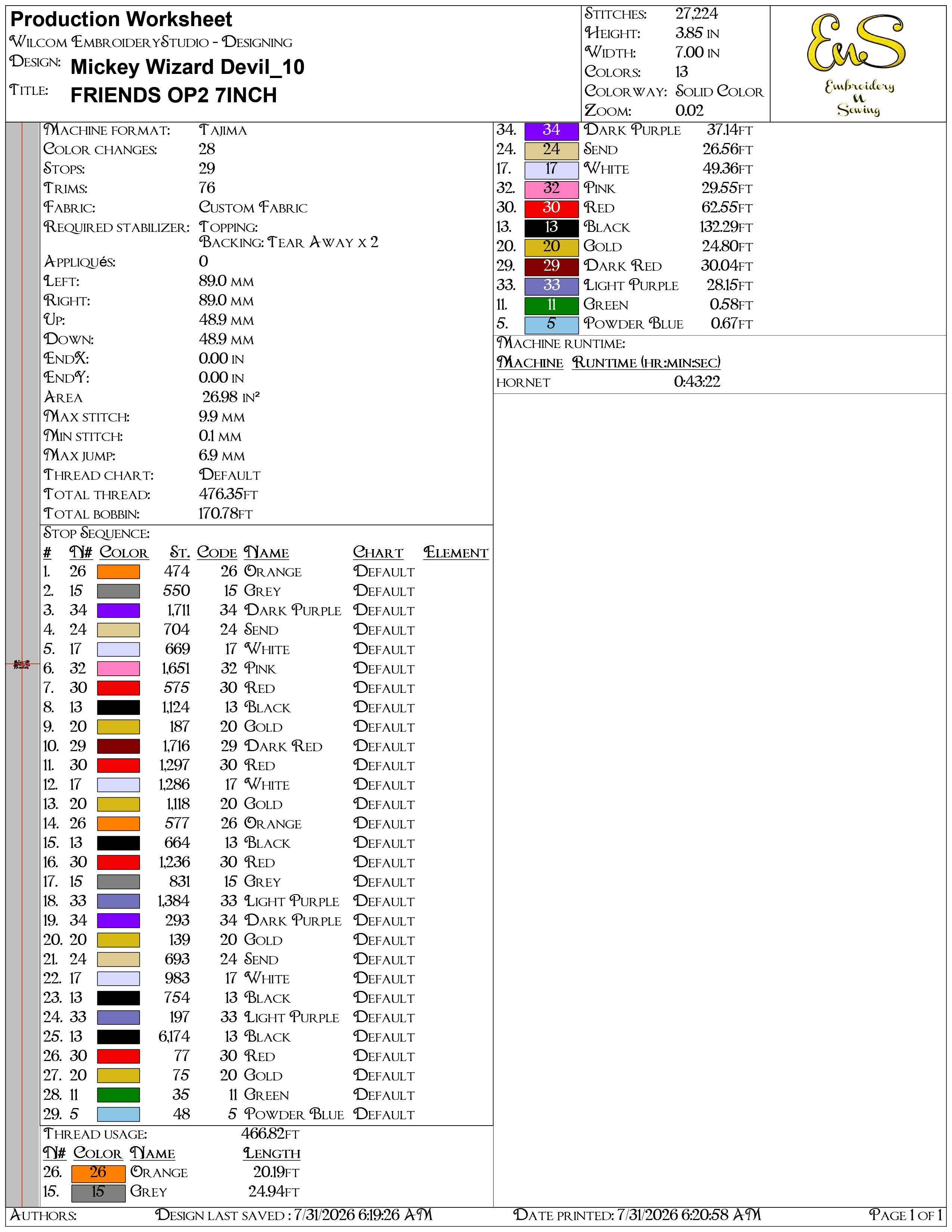
Task: Click the gold swatch numbered 20 in thread usage
Action: click(551, 247)
